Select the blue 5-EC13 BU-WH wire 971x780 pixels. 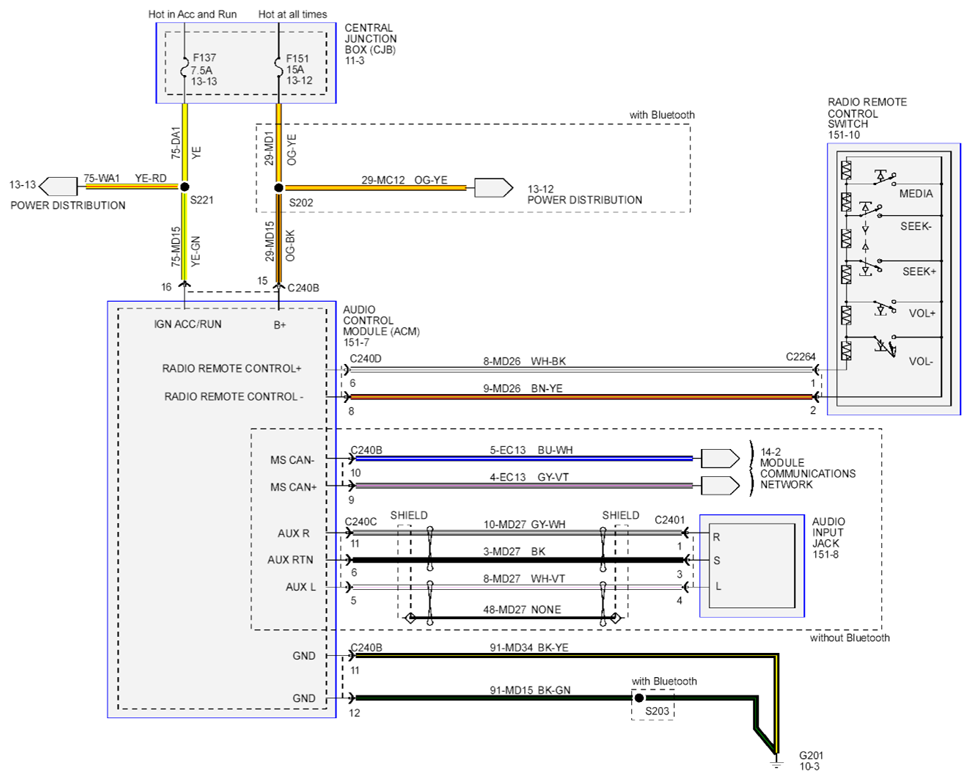point(521,459)
